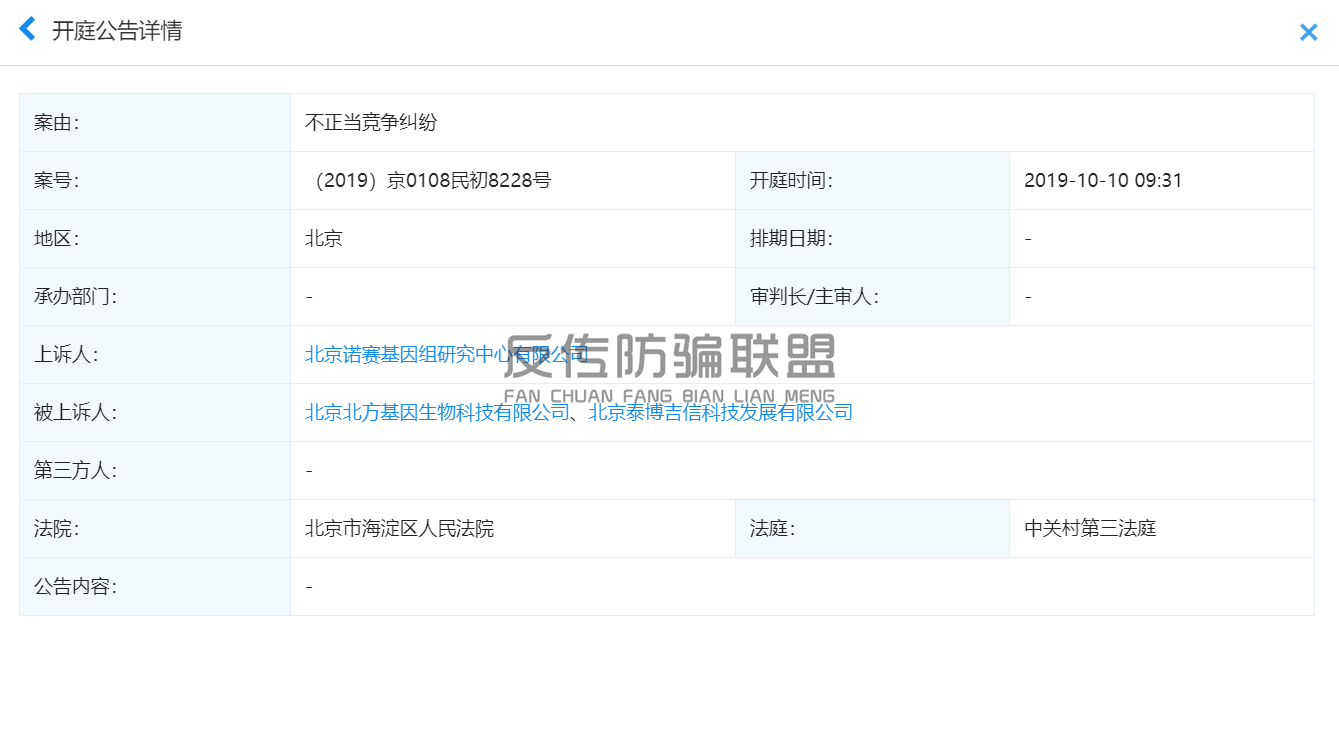
Task: Click the 开庭时间 field label
Action: [x=791, y=181]
